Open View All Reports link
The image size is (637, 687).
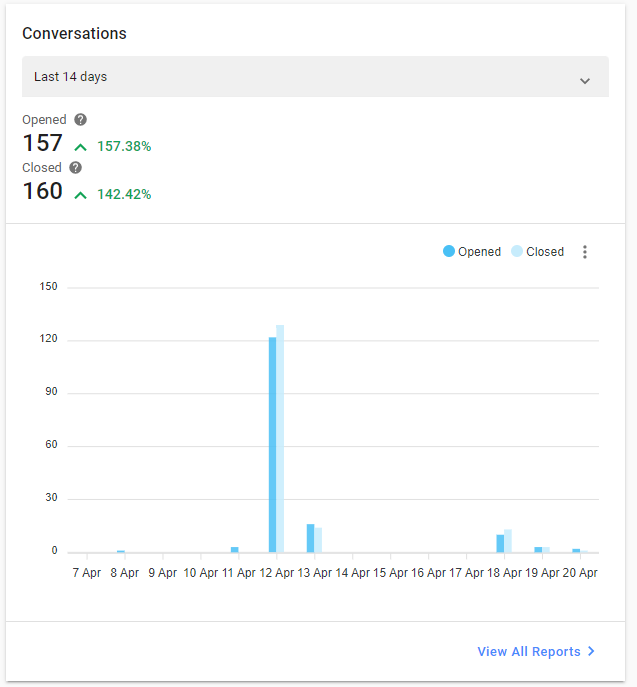(536, 651)
